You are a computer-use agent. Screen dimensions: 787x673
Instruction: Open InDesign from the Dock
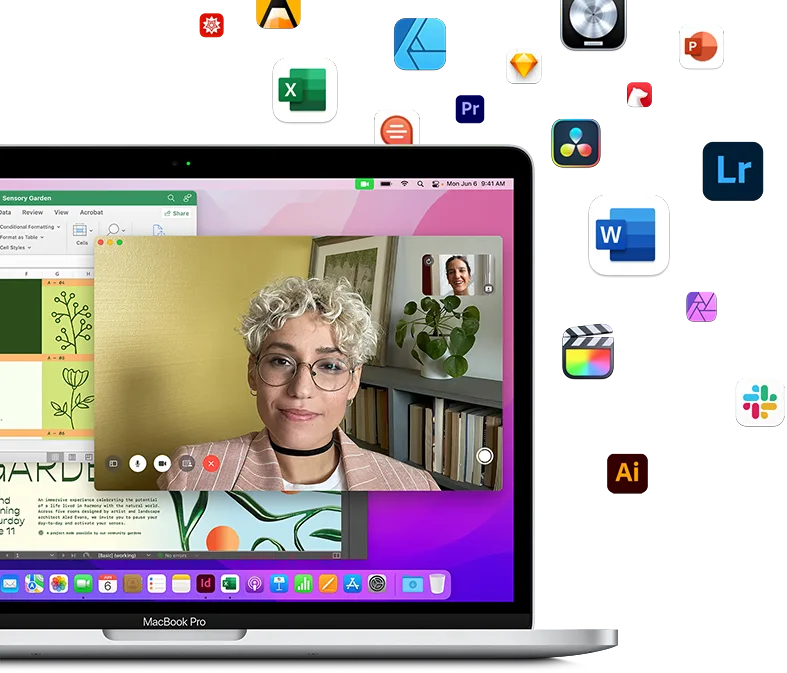206,584
